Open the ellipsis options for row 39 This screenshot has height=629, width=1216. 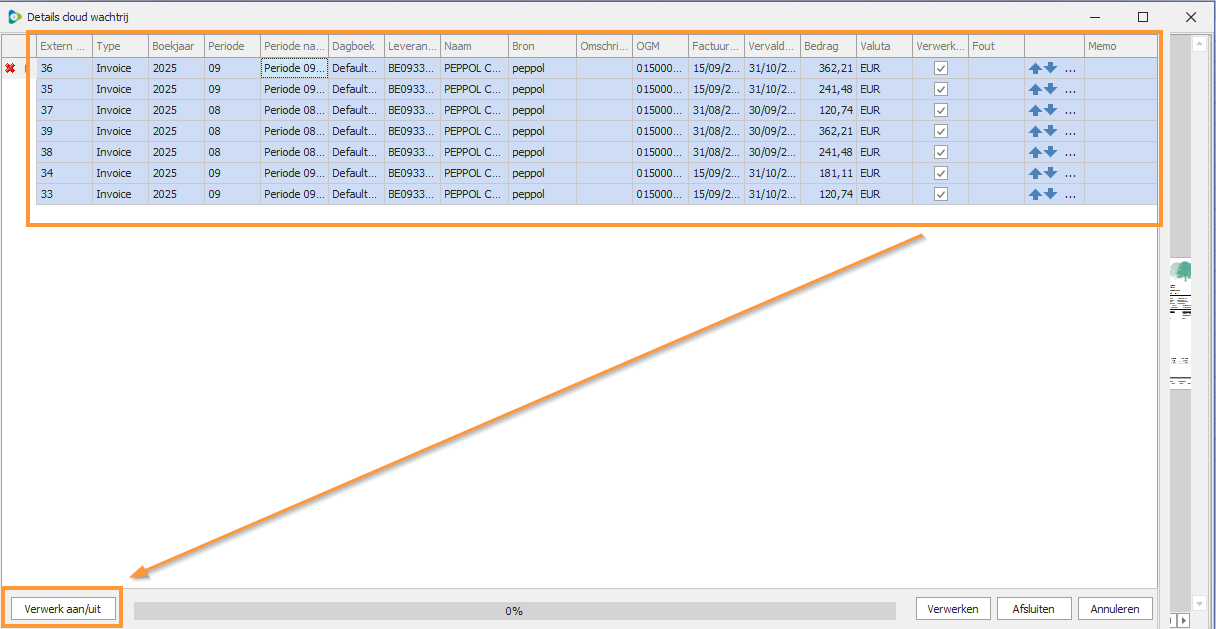1070,132
